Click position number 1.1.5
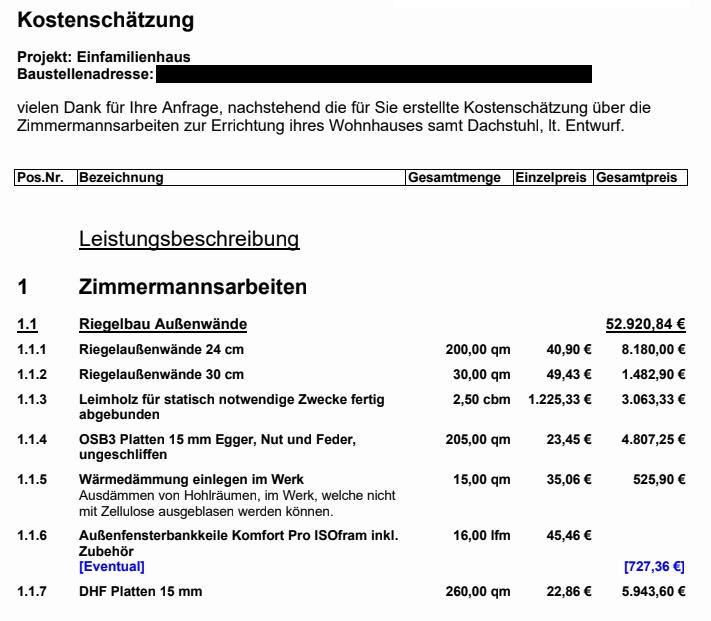The height and width of the screenshot is (621, 711). [x=32, y=479]
